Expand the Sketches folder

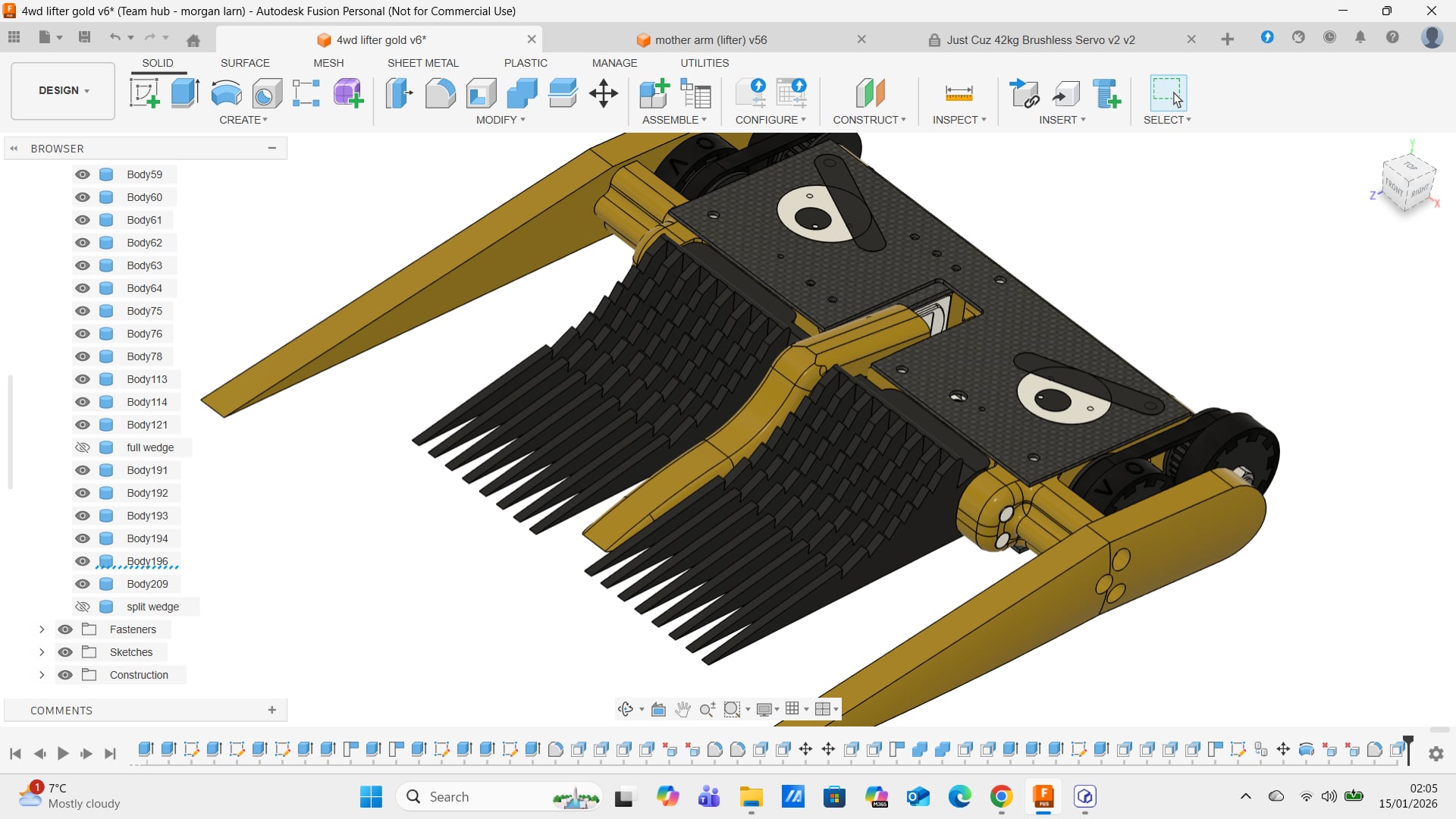coord(42,652)
